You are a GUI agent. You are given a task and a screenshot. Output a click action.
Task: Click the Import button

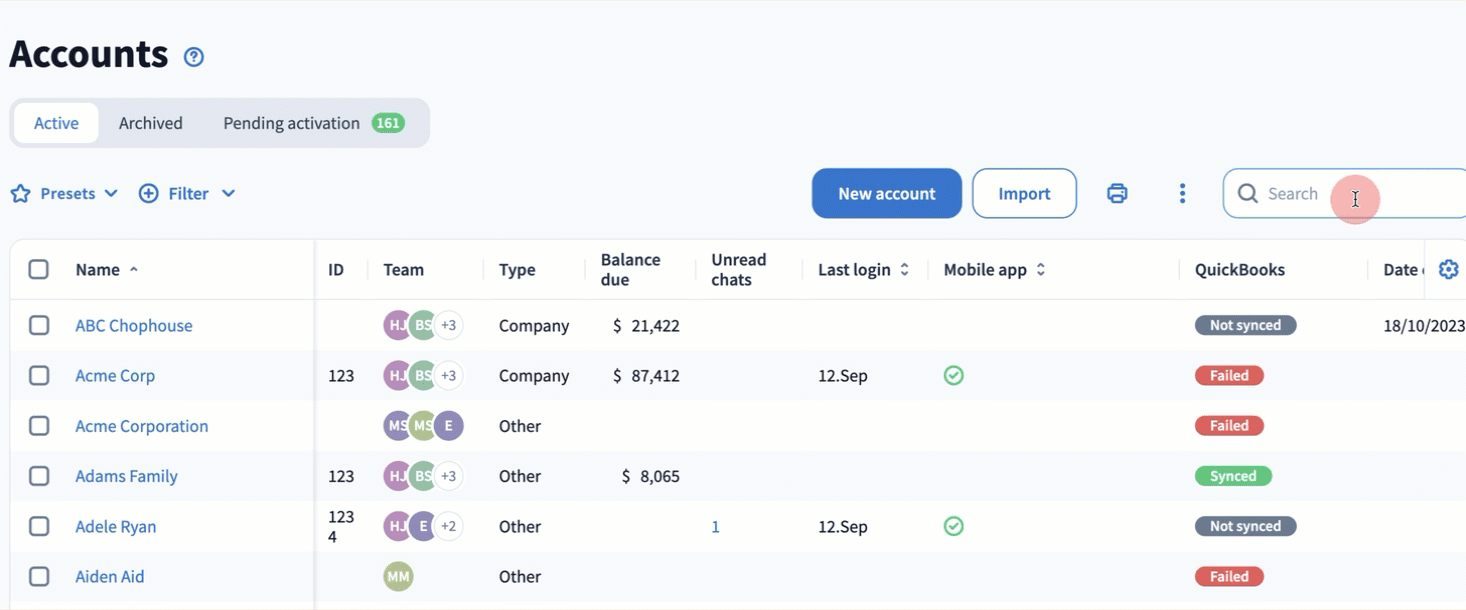coord(1024,194)
